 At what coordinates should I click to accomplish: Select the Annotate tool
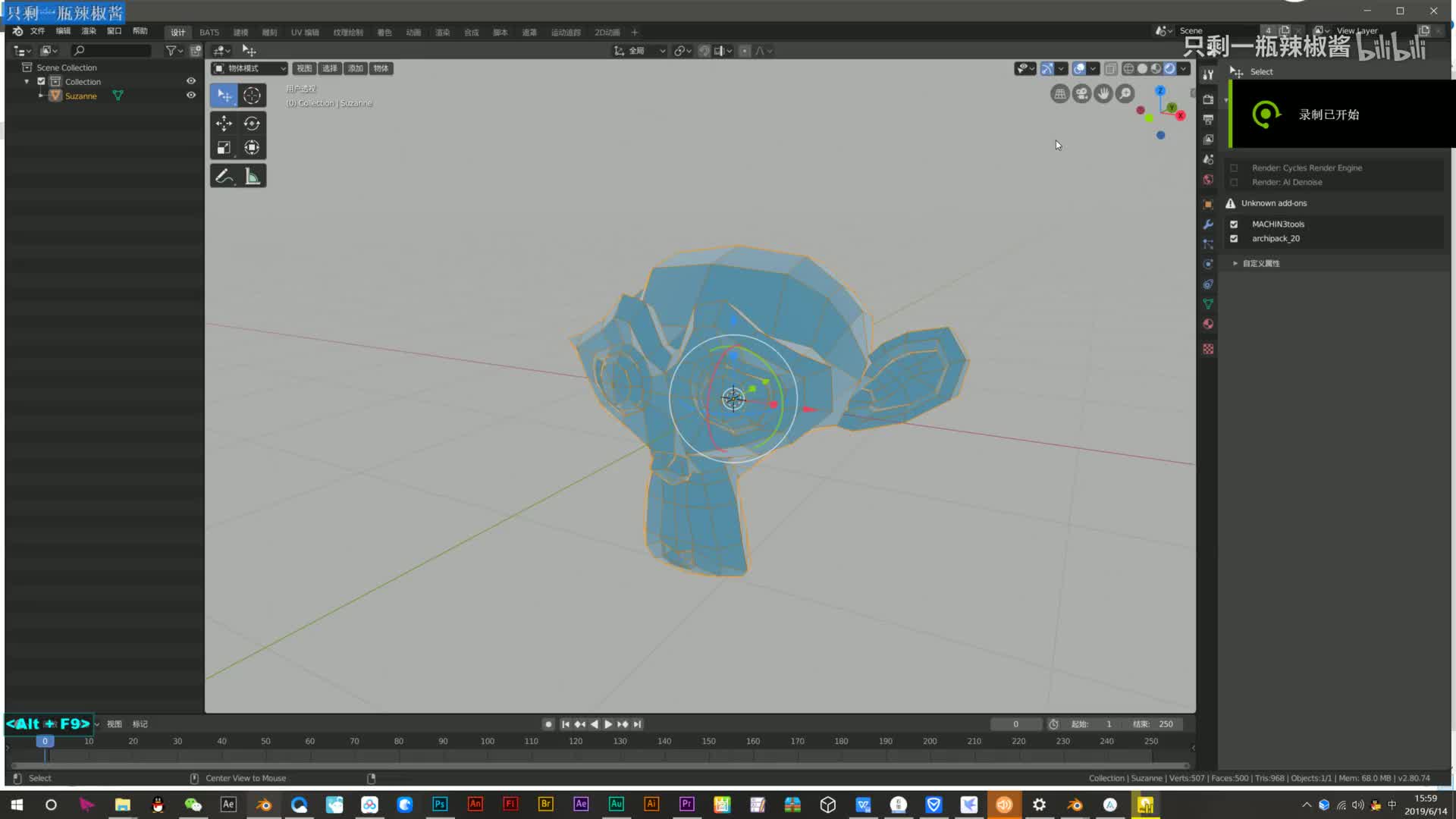[224, 176]
